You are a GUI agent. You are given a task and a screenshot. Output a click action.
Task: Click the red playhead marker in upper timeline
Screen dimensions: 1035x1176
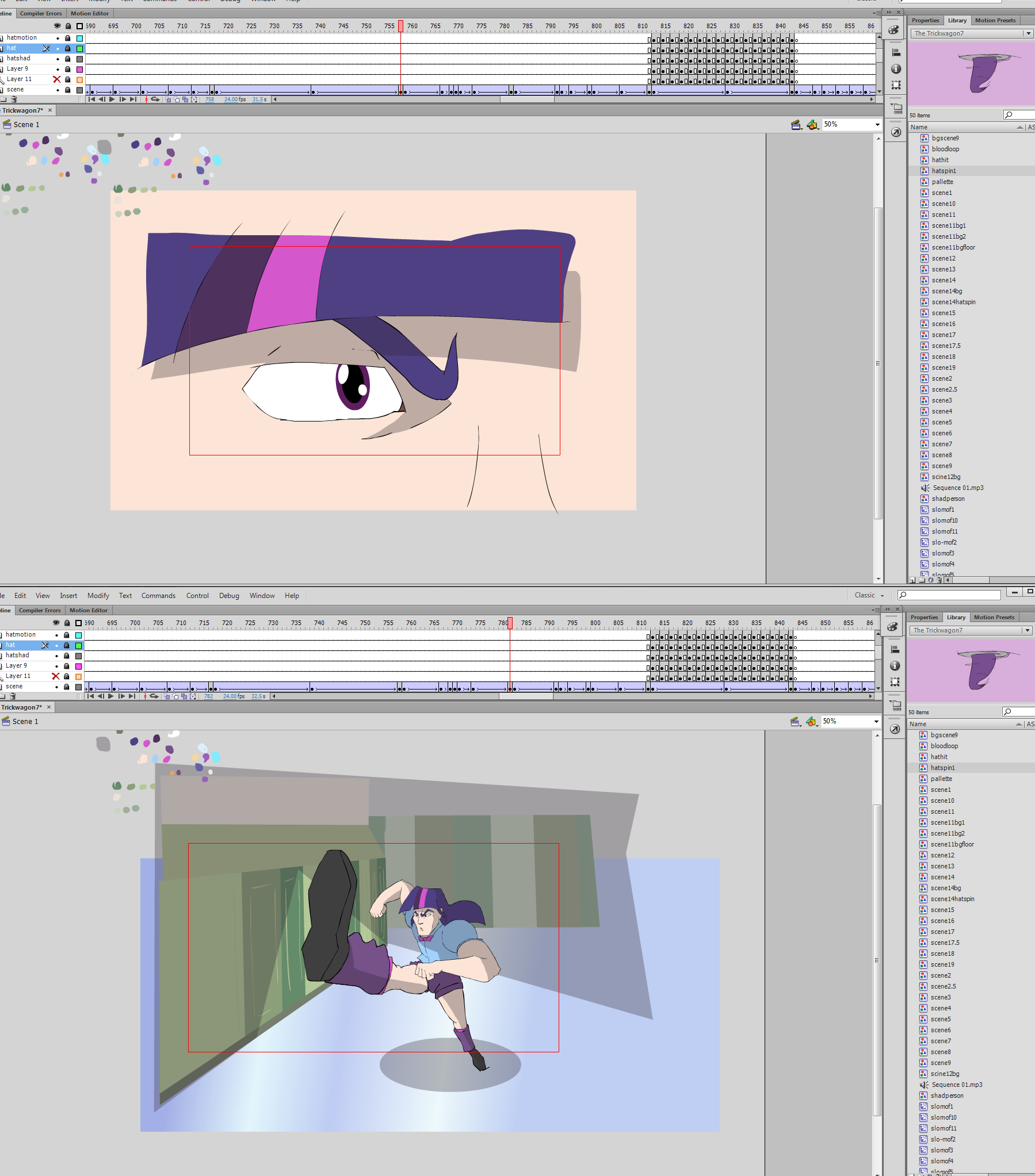tap(400, 26)
